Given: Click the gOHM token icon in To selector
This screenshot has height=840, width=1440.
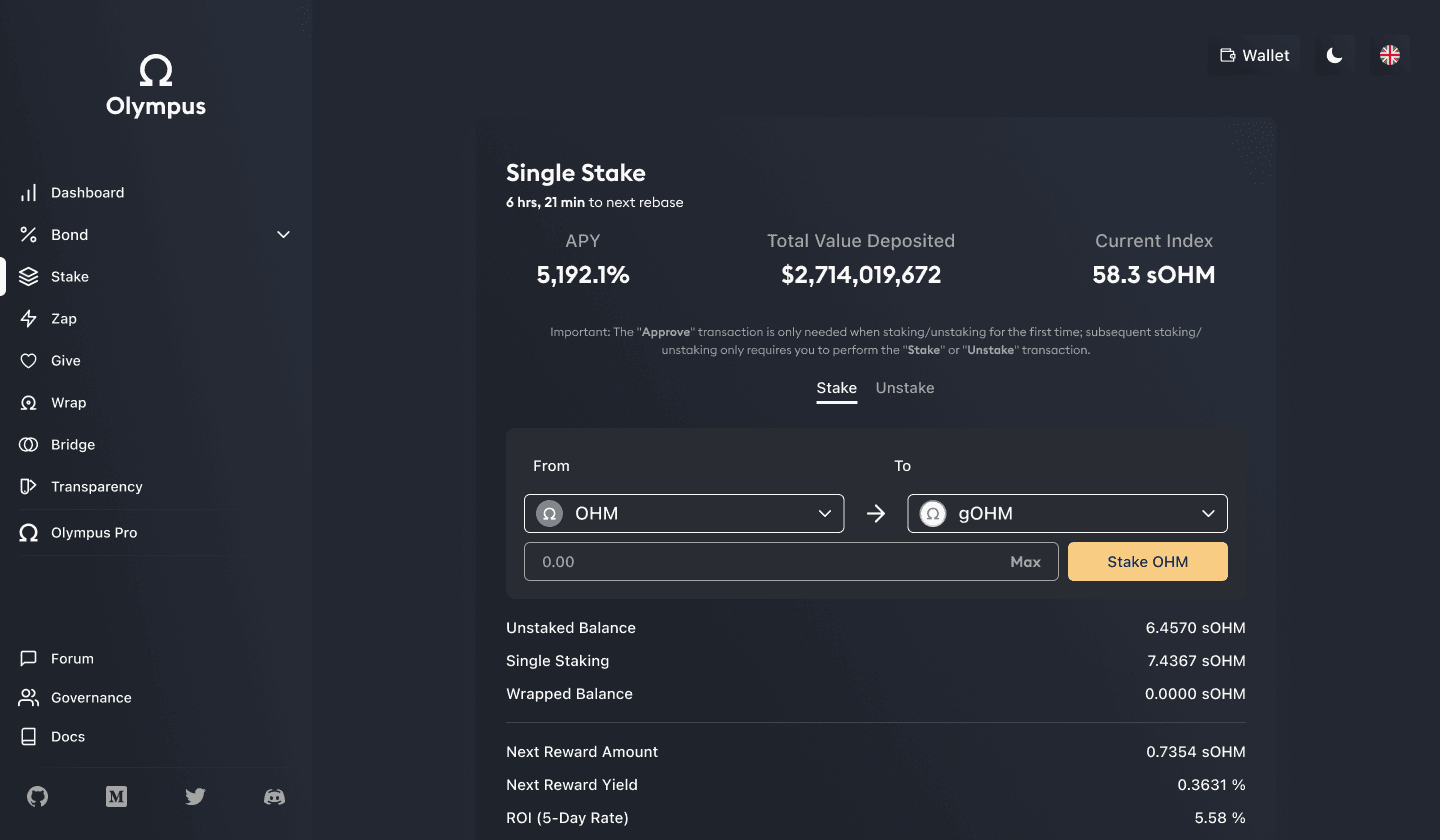Looking at the screenshot, I should 933,514.
